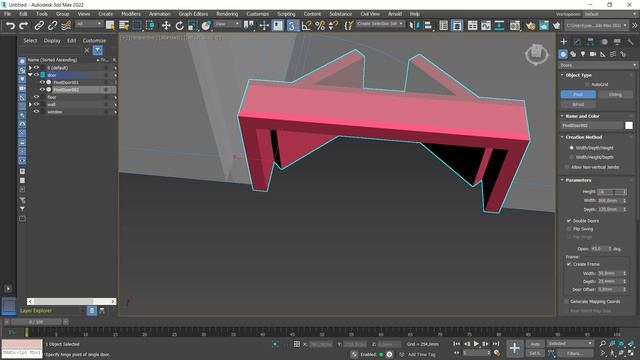Click the Auto key button

pos(535,344)
